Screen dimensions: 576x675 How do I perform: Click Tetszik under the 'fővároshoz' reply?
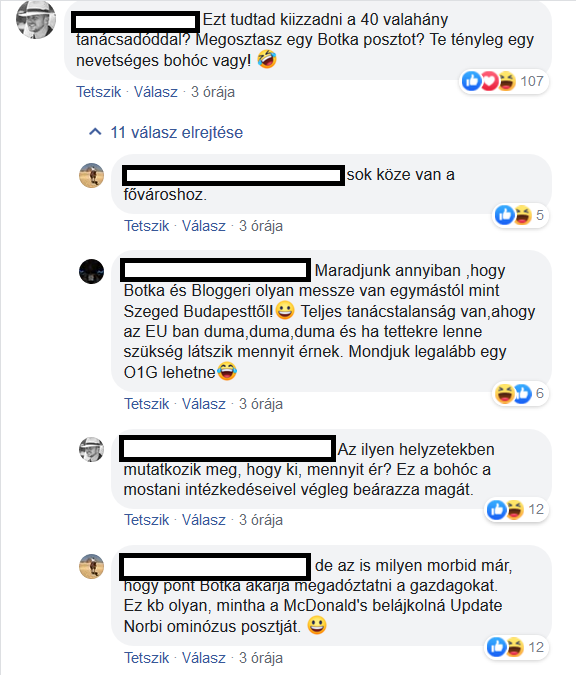click(x=146, y=226)
